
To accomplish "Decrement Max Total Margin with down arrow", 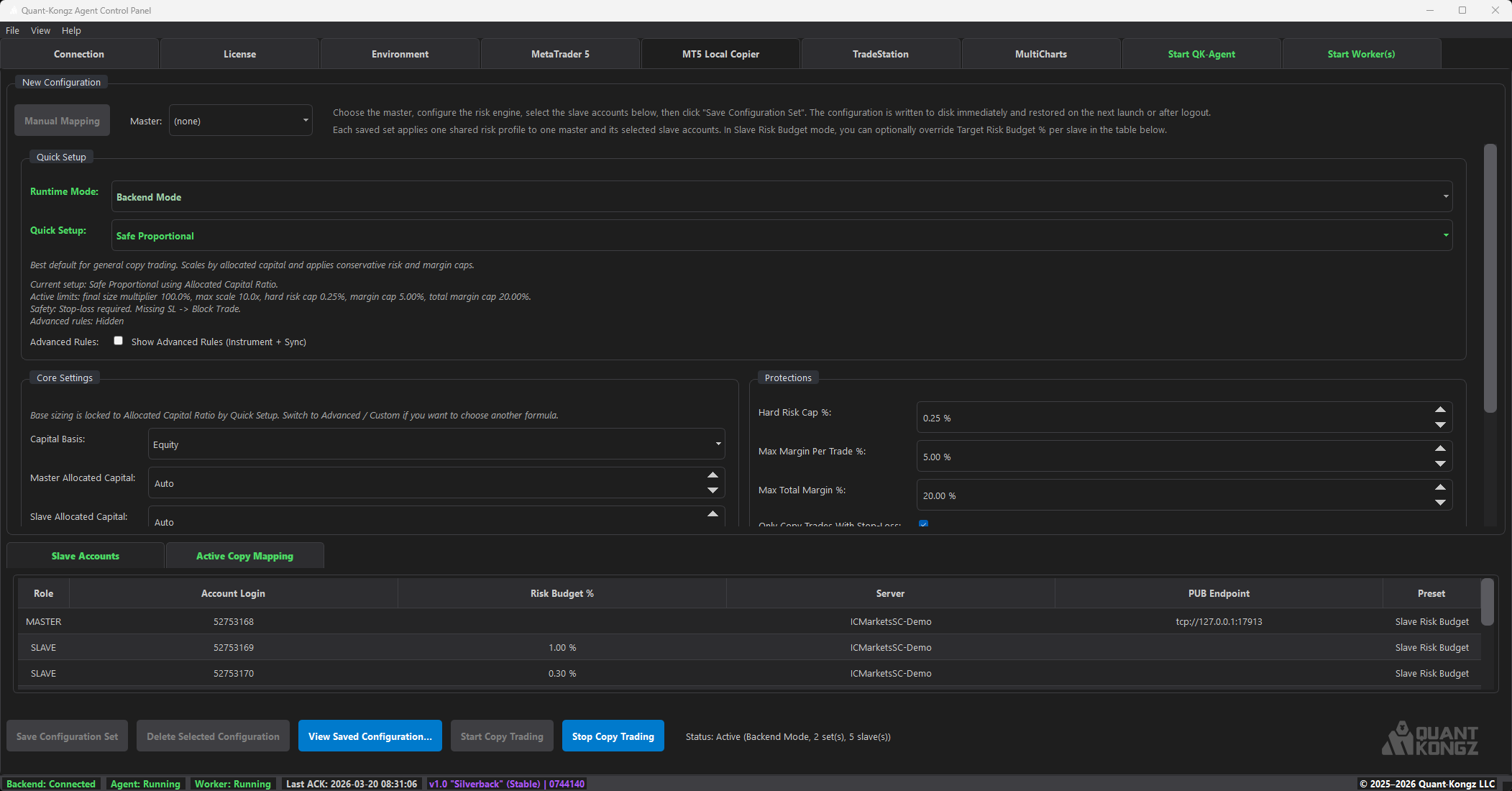I will point(1439,503).
